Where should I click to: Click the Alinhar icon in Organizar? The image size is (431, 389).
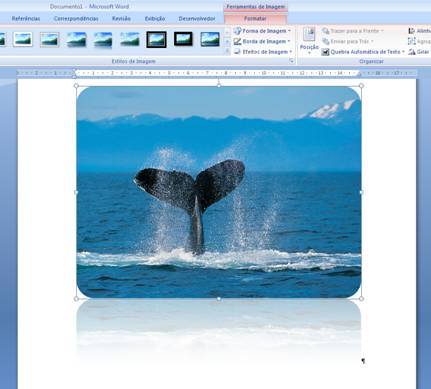coord(412,31)
